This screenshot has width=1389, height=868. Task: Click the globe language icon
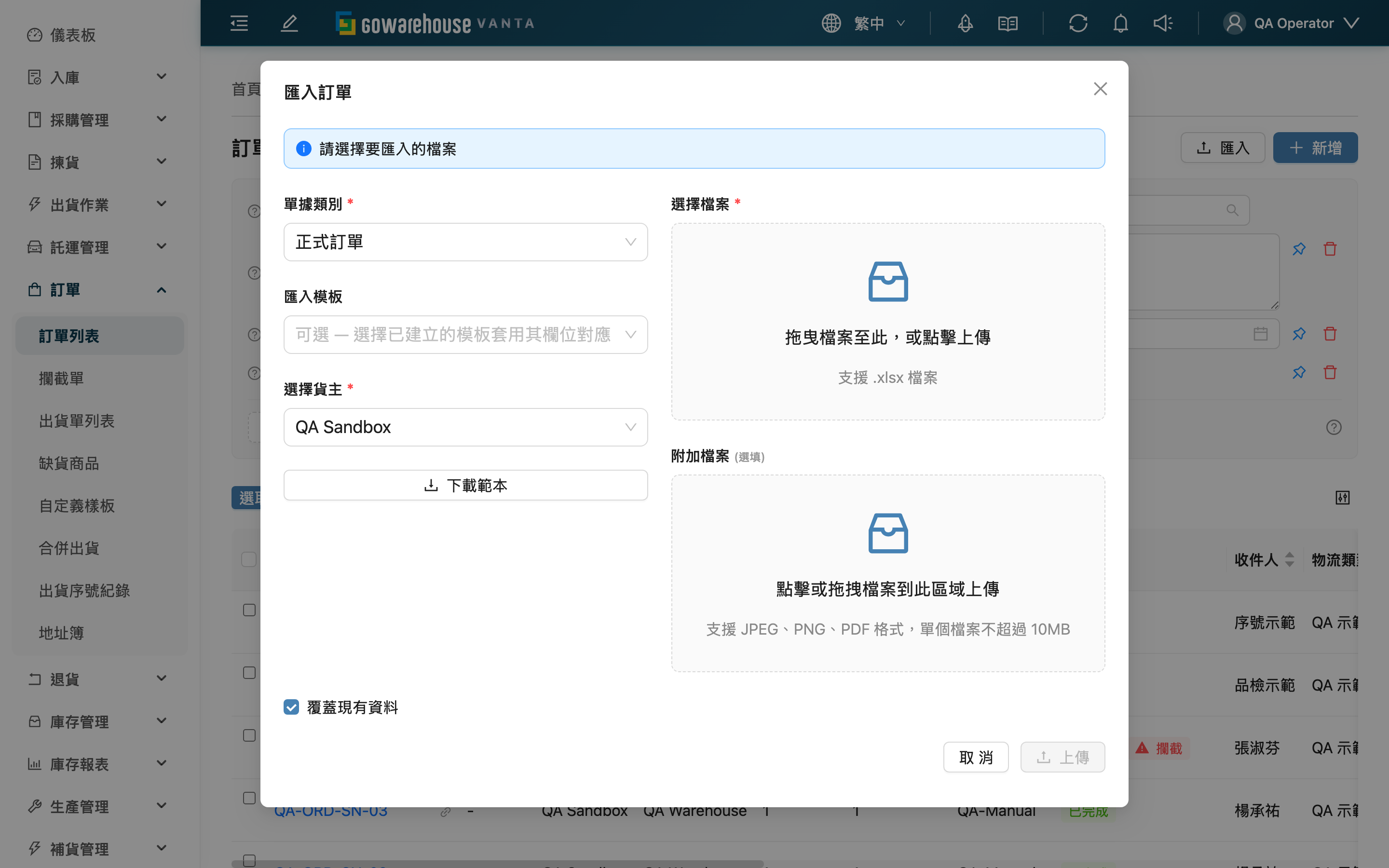pos(831,23)
